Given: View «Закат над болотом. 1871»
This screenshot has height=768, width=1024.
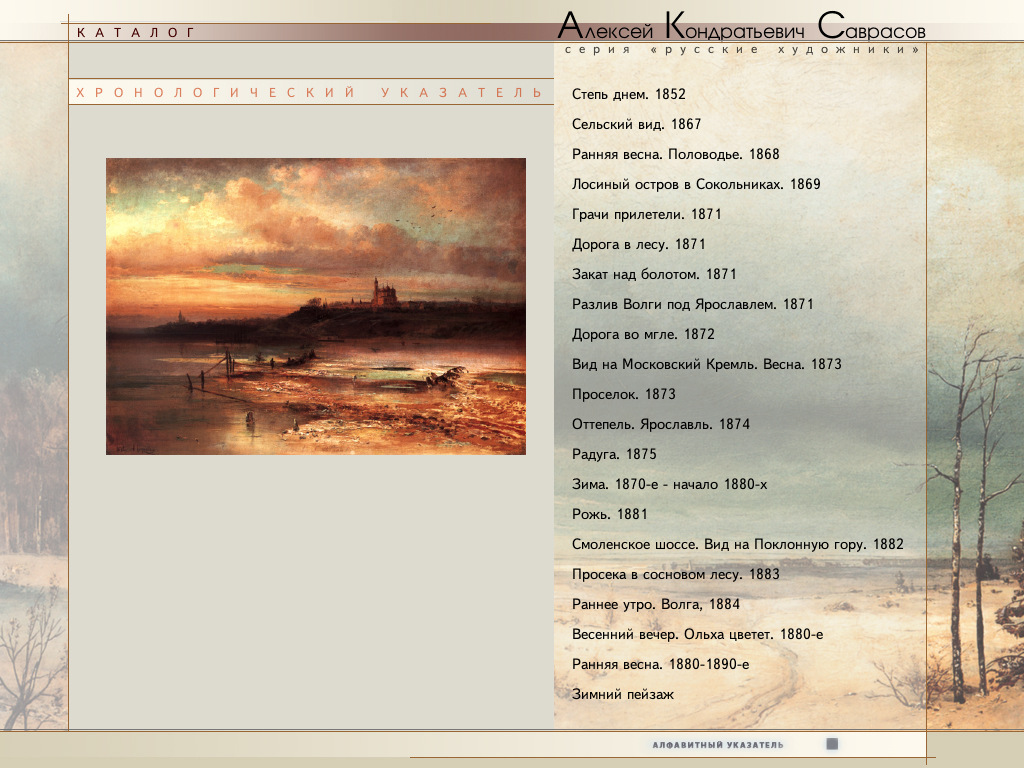Looking at the screenshot, I should click(654, 275).
